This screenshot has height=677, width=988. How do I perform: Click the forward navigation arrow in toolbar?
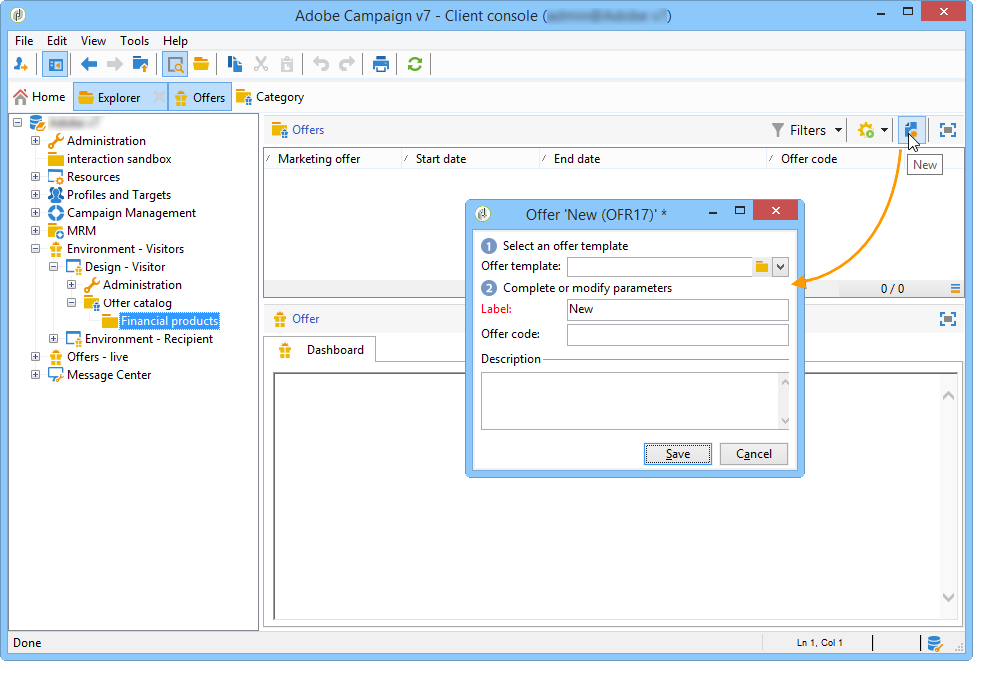point(115,64)
